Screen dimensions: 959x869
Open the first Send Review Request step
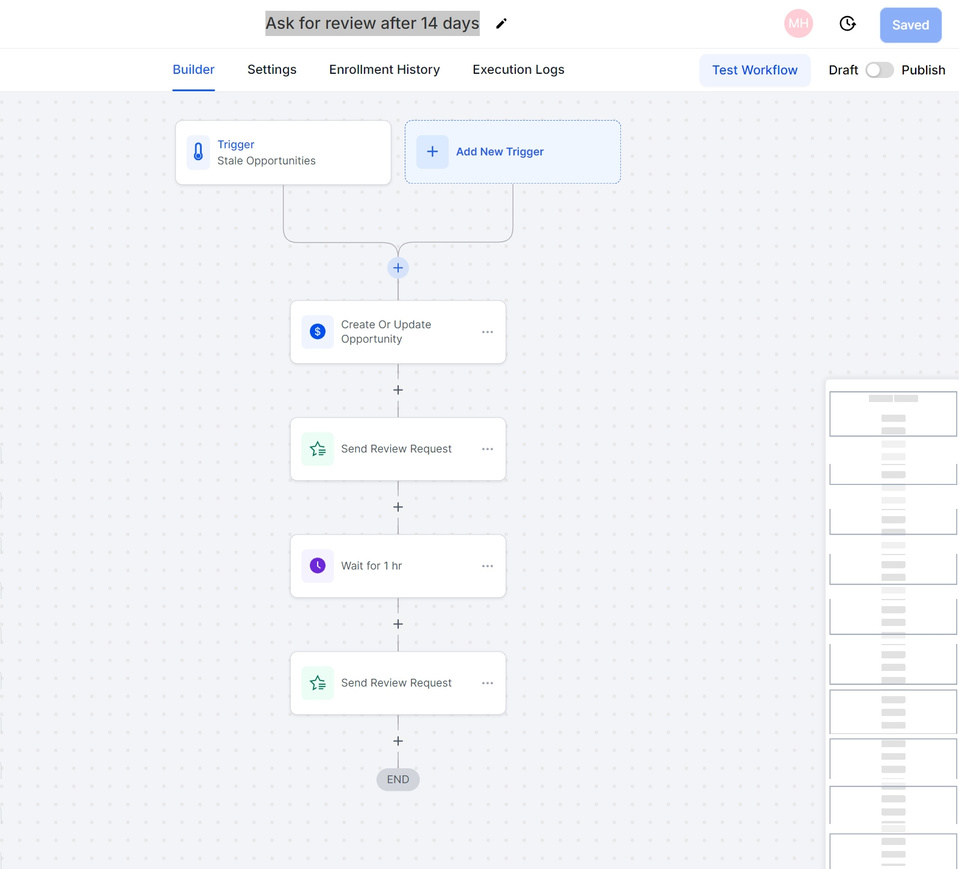398,449
